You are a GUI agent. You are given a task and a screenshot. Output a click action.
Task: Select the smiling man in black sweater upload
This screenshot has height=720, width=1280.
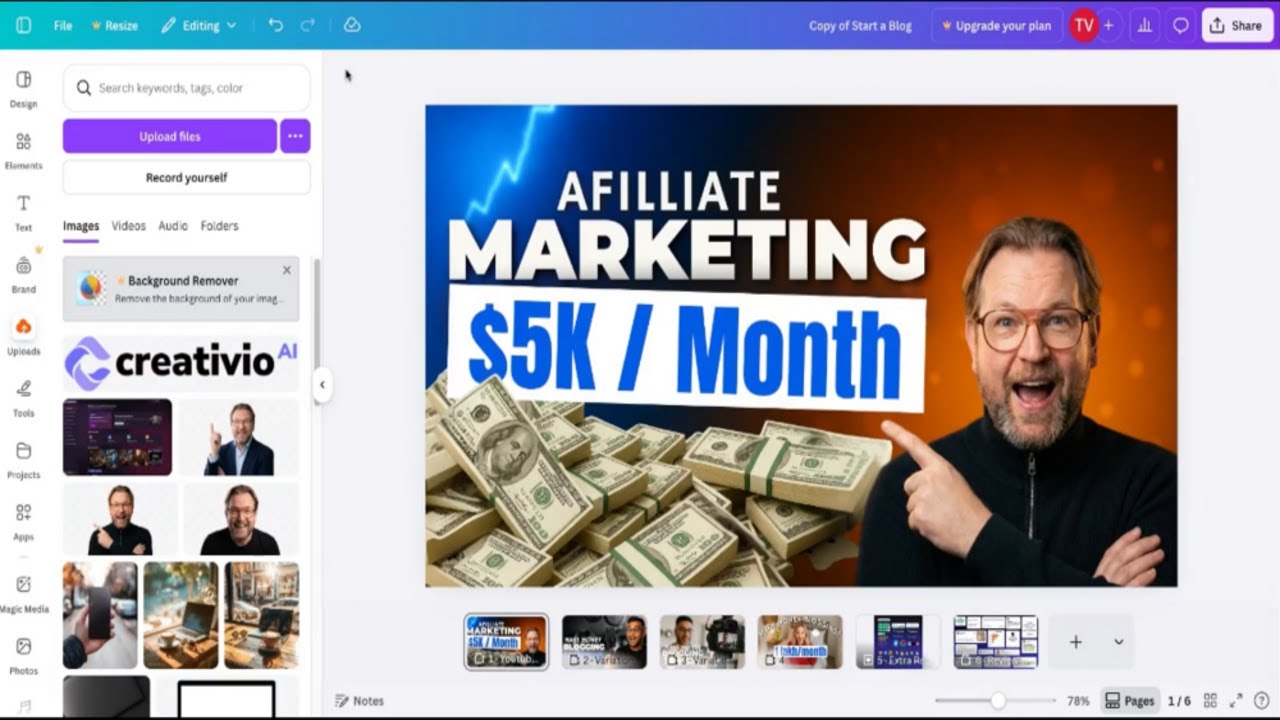pyautogui.click(x=241, y=519)
